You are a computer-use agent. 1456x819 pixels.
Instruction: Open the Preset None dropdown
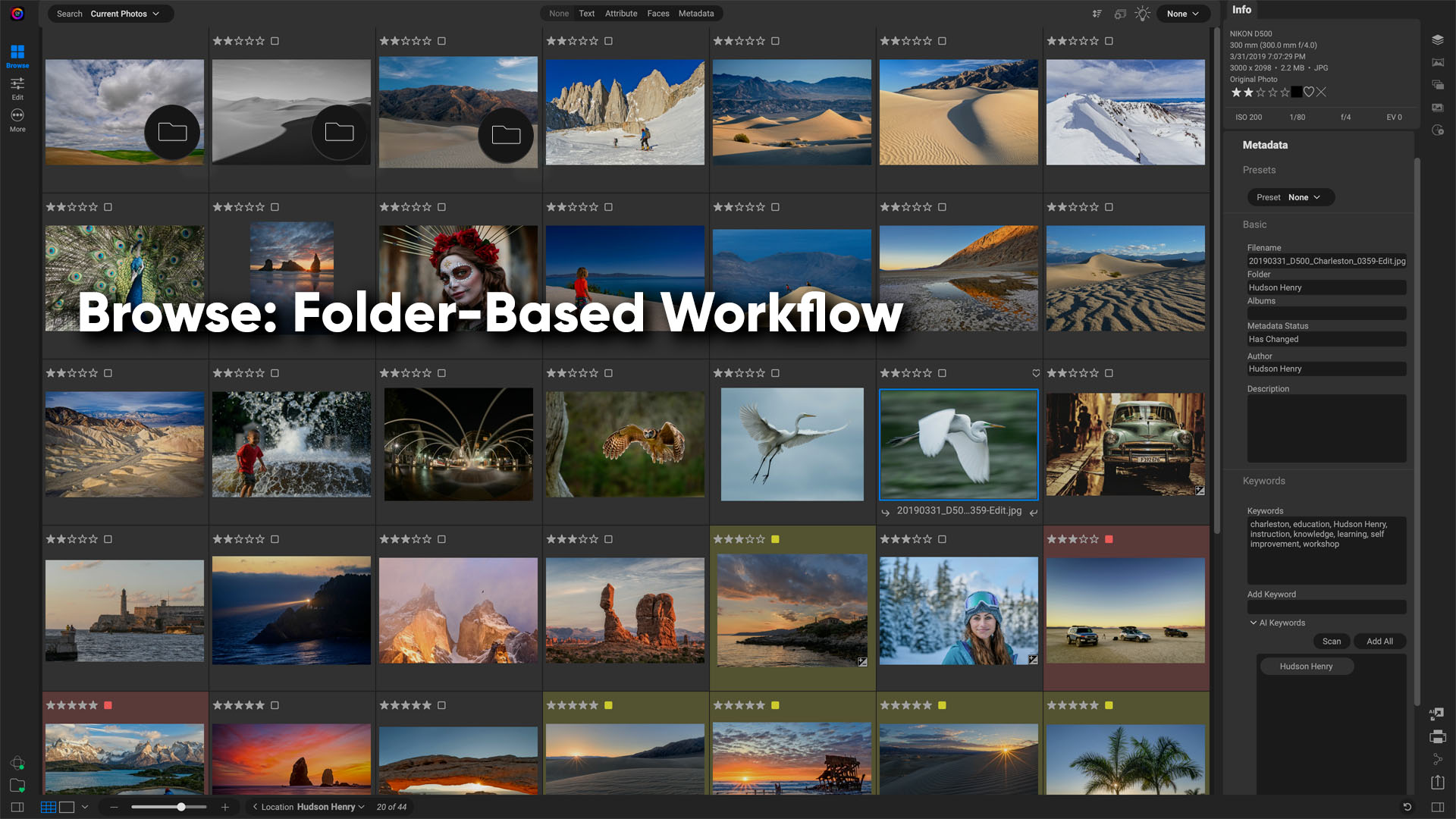1291,197
